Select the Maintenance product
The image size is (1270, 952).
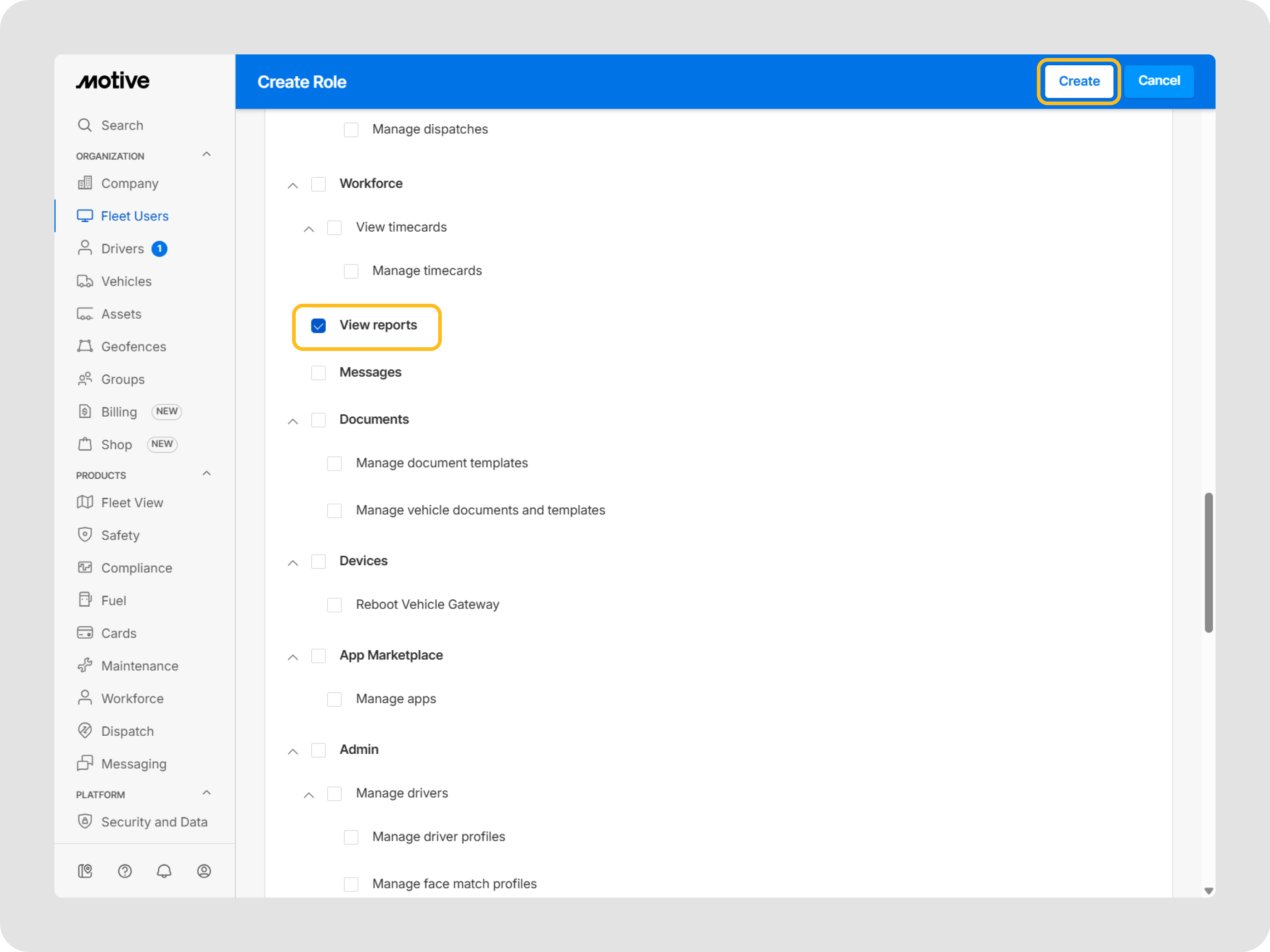pyautogui.click(x=140, y=665)
